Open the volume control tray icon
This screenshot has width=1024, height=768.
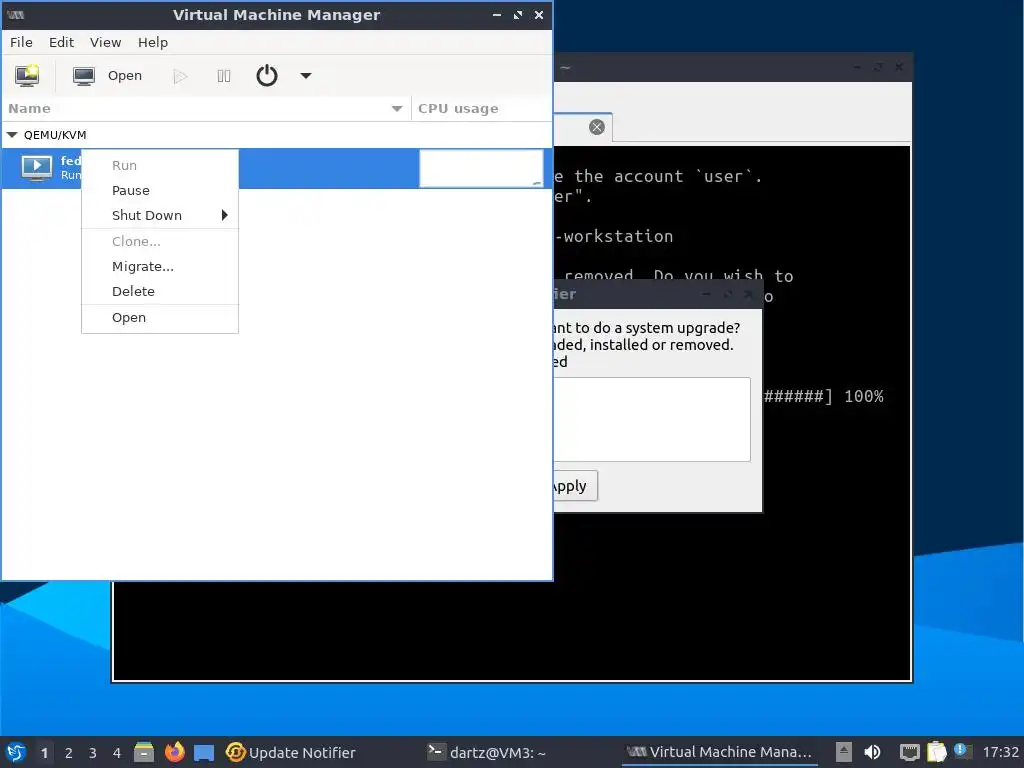pyautogui.click(x=872, y=752)
